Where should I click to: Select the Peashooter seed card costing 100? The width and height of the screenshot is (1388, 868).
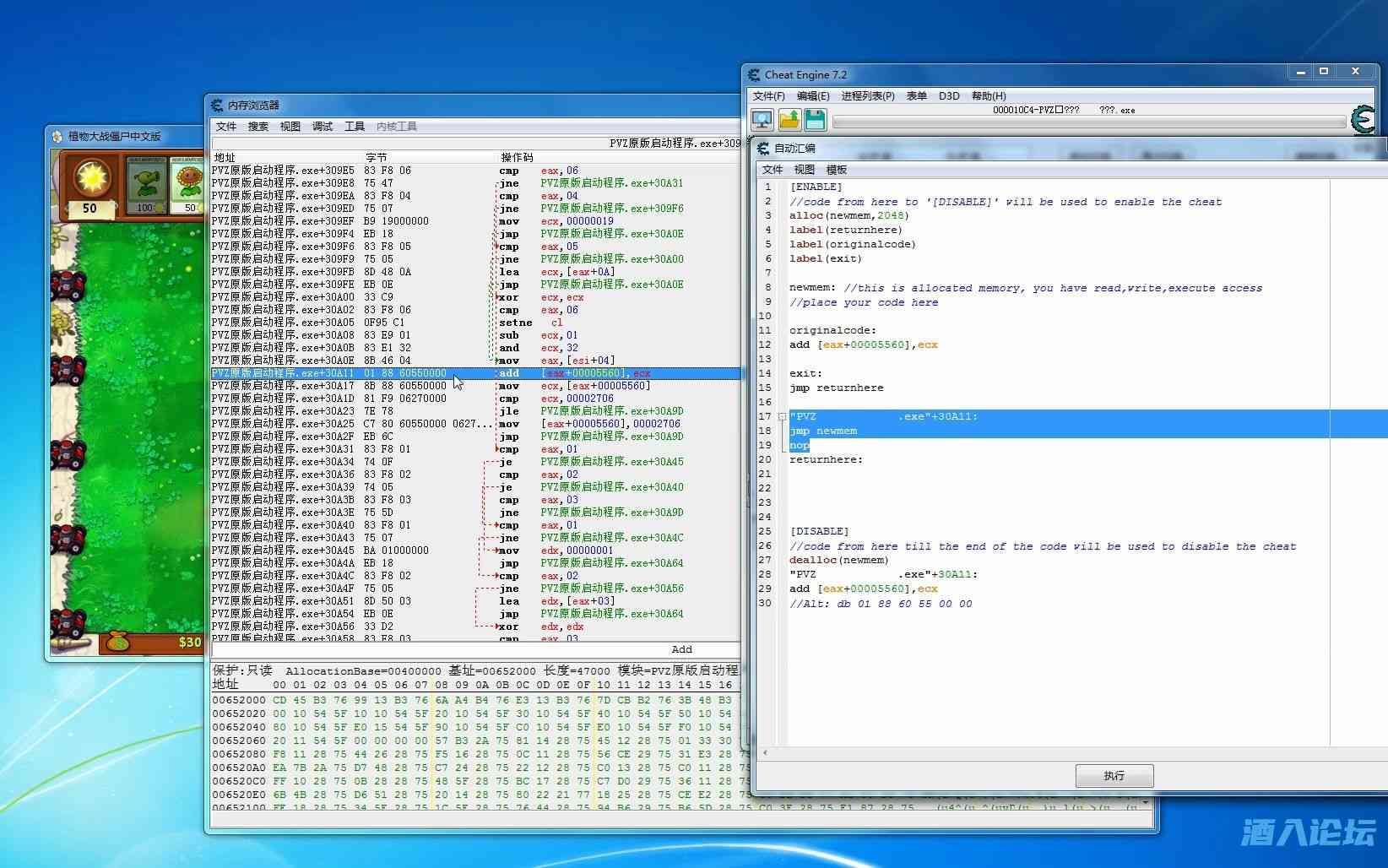click(146, 185)
